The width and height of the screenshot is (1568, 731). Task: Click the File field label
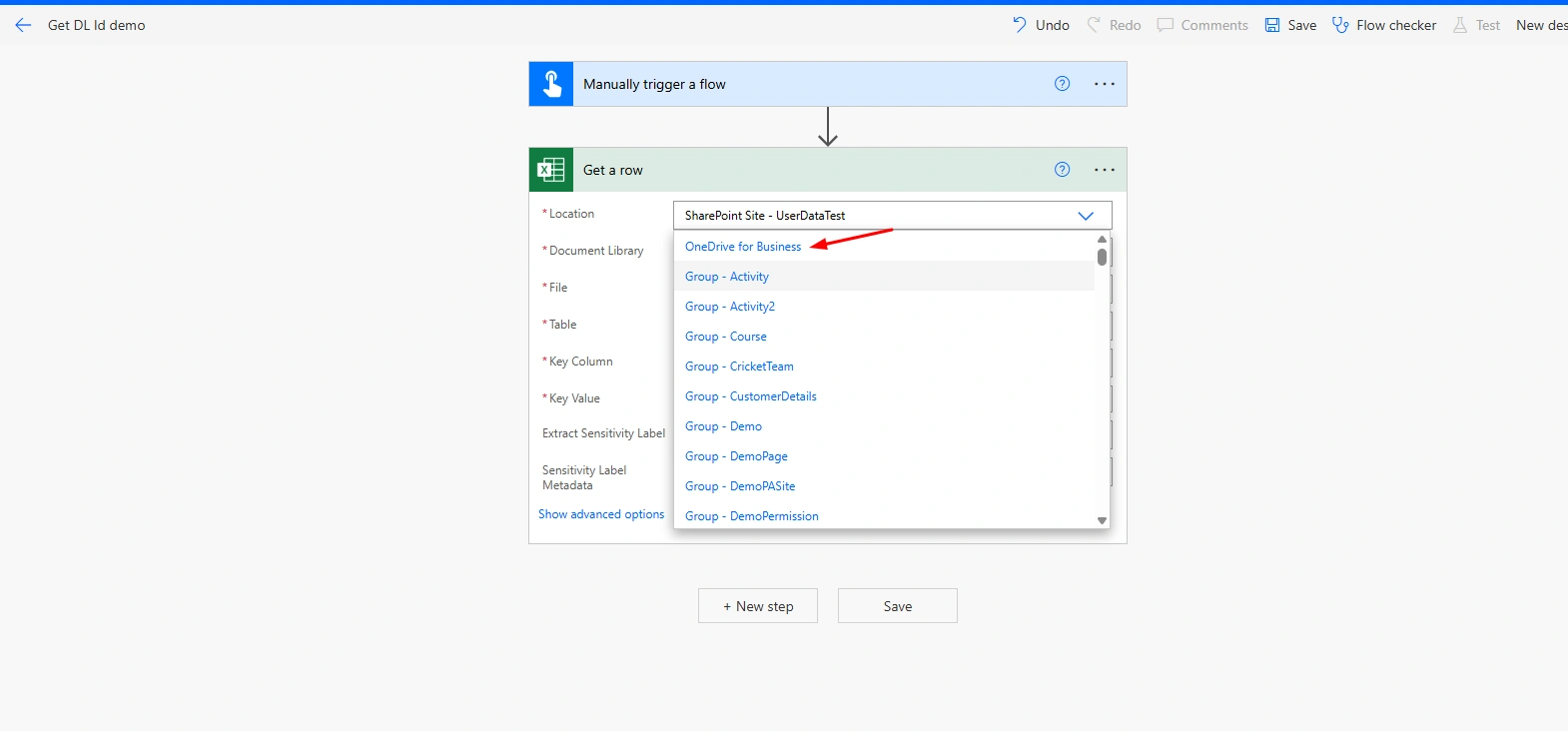[x=558, y=288]
